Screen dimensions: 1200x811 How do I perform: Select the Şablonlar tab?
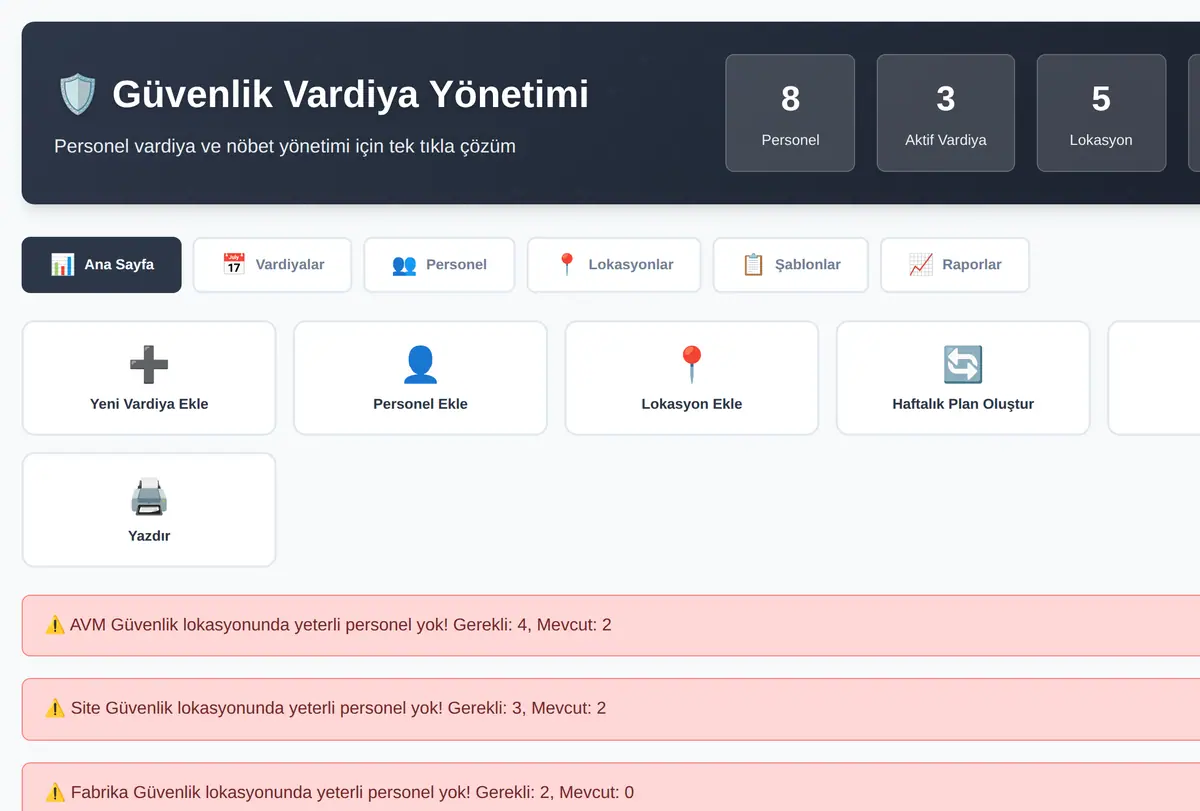click(x=791, y=265)
